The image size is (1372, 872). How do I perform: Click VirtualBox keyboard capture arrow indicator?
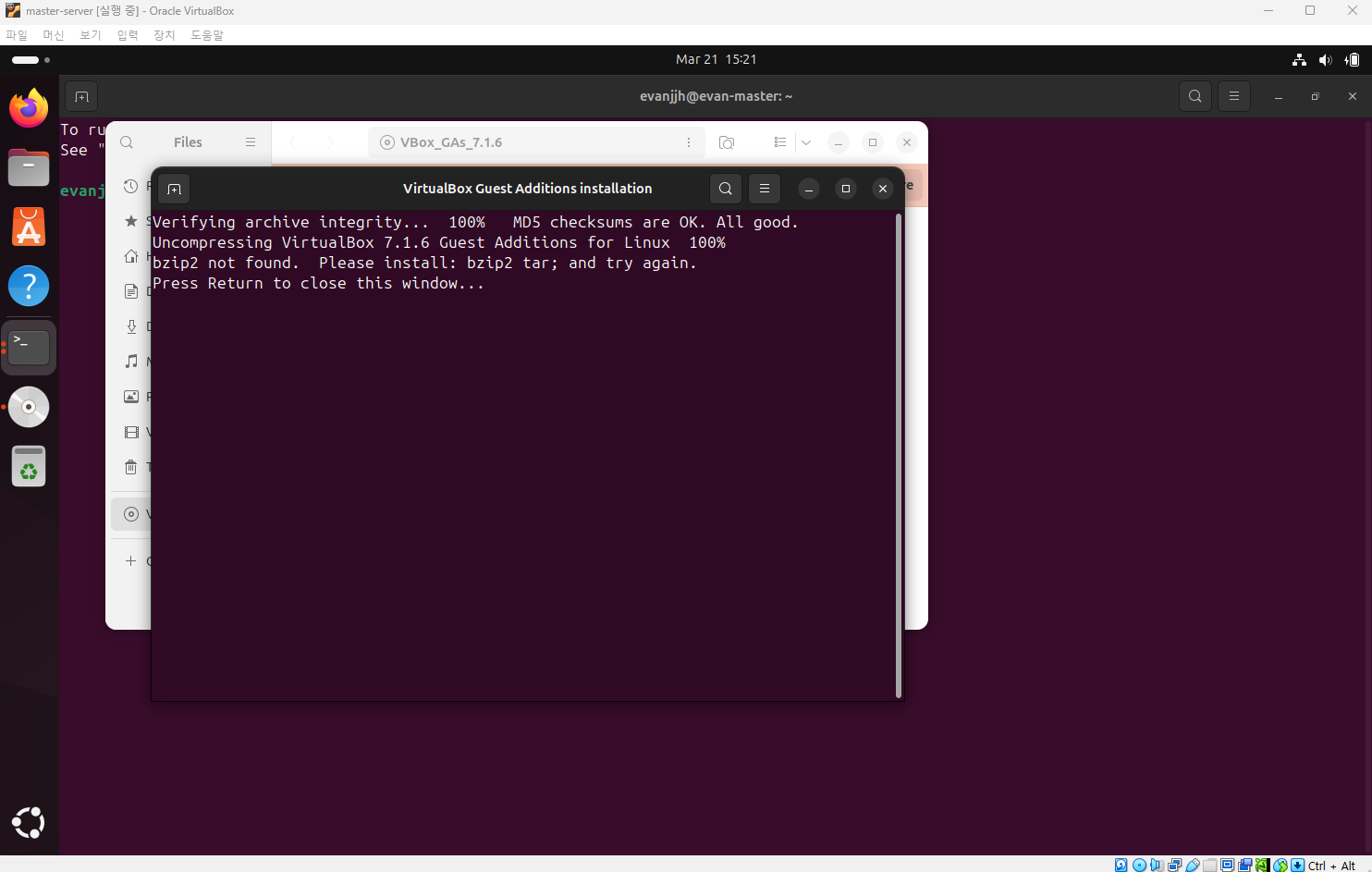1298,866
